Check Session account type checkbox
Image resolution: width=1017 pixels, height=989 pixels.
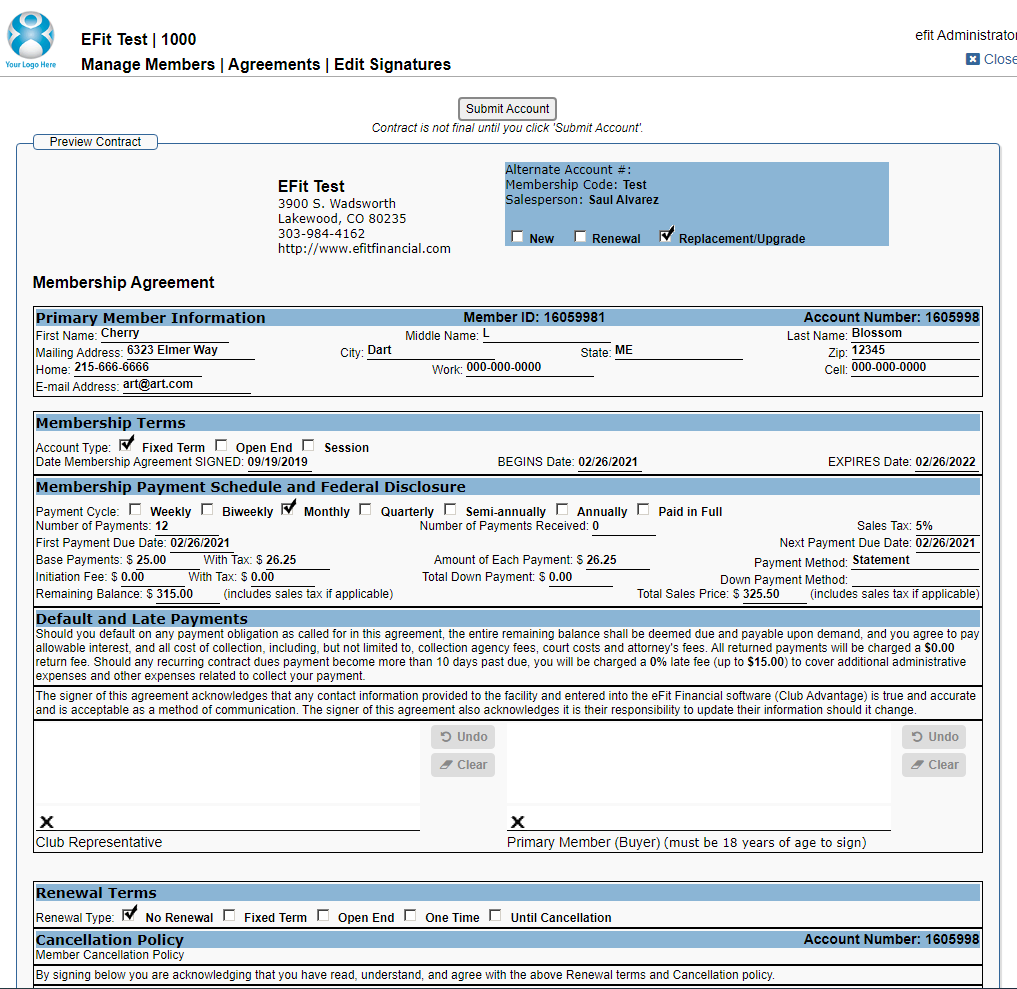pos(309,446)
